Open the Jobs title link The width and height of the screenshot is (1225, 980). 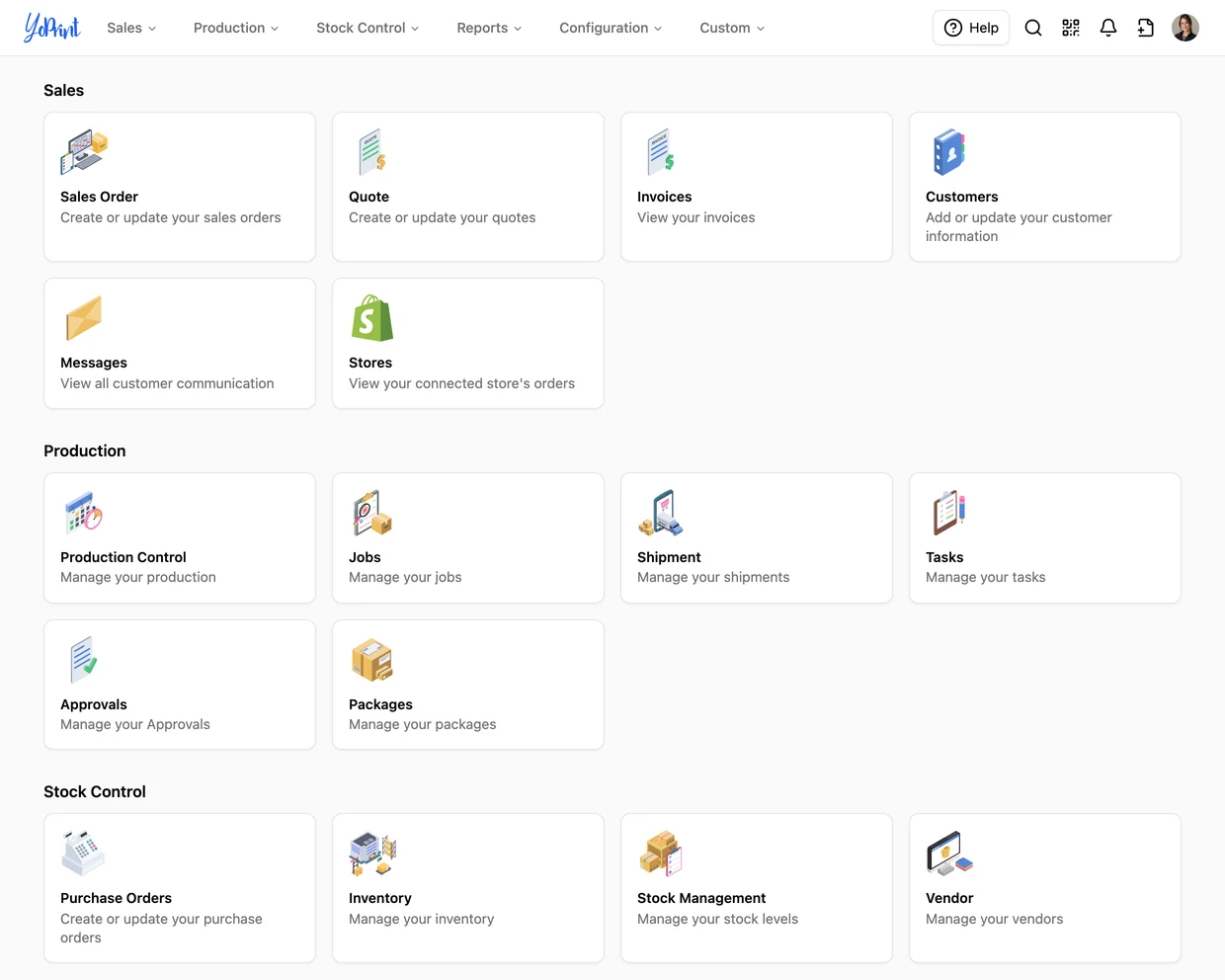point(365,557)
